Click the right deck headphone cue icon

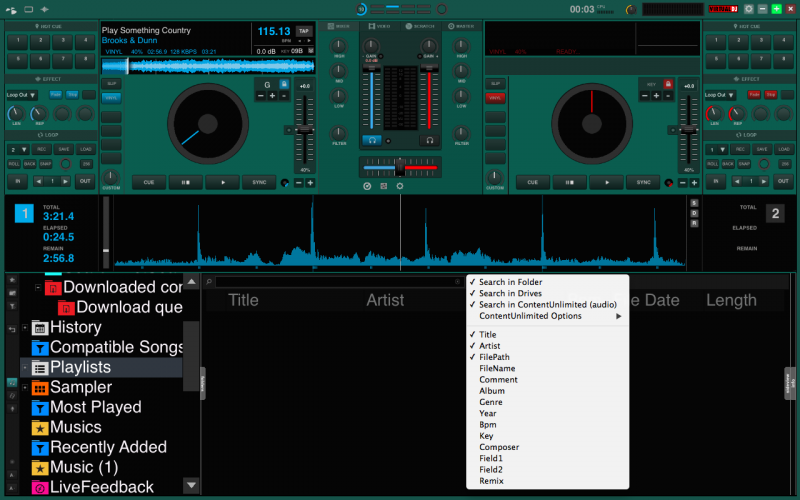coord(429,141)
